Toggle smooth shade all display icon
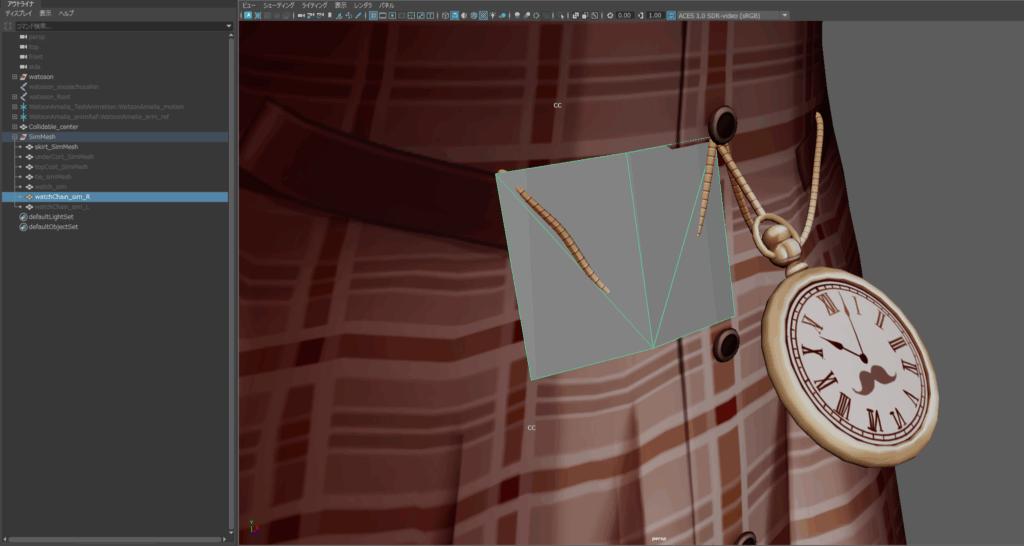The width and height of the screenshot is (1024, 546). tap(455, 15)
